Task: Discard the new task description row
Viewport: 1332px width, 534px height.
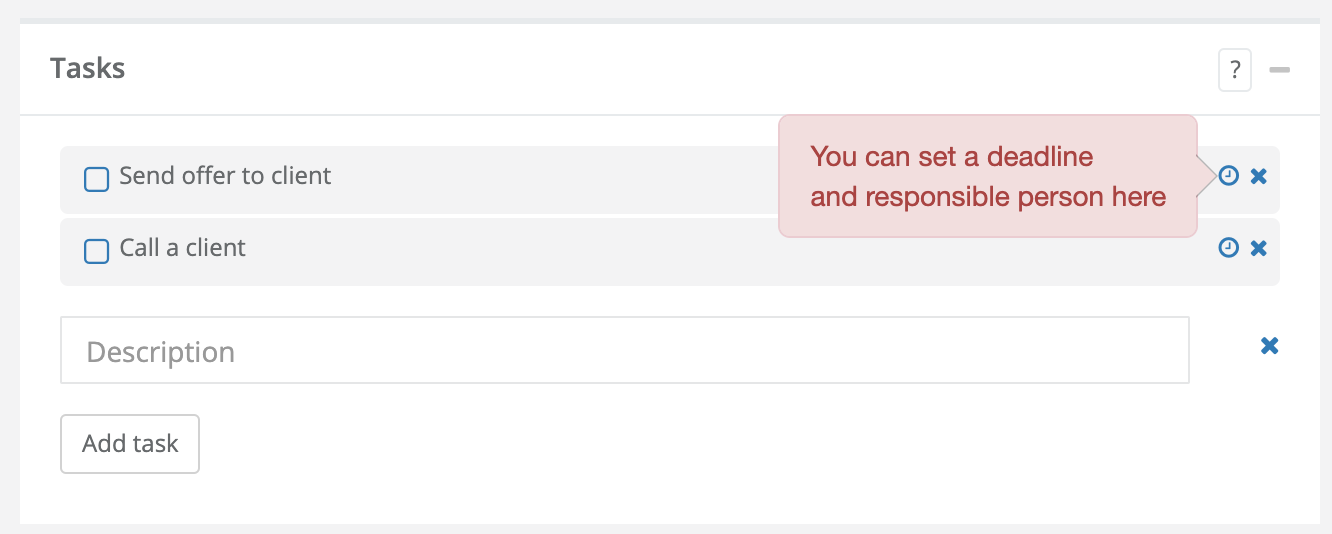Action: (x=1269, y=346)
